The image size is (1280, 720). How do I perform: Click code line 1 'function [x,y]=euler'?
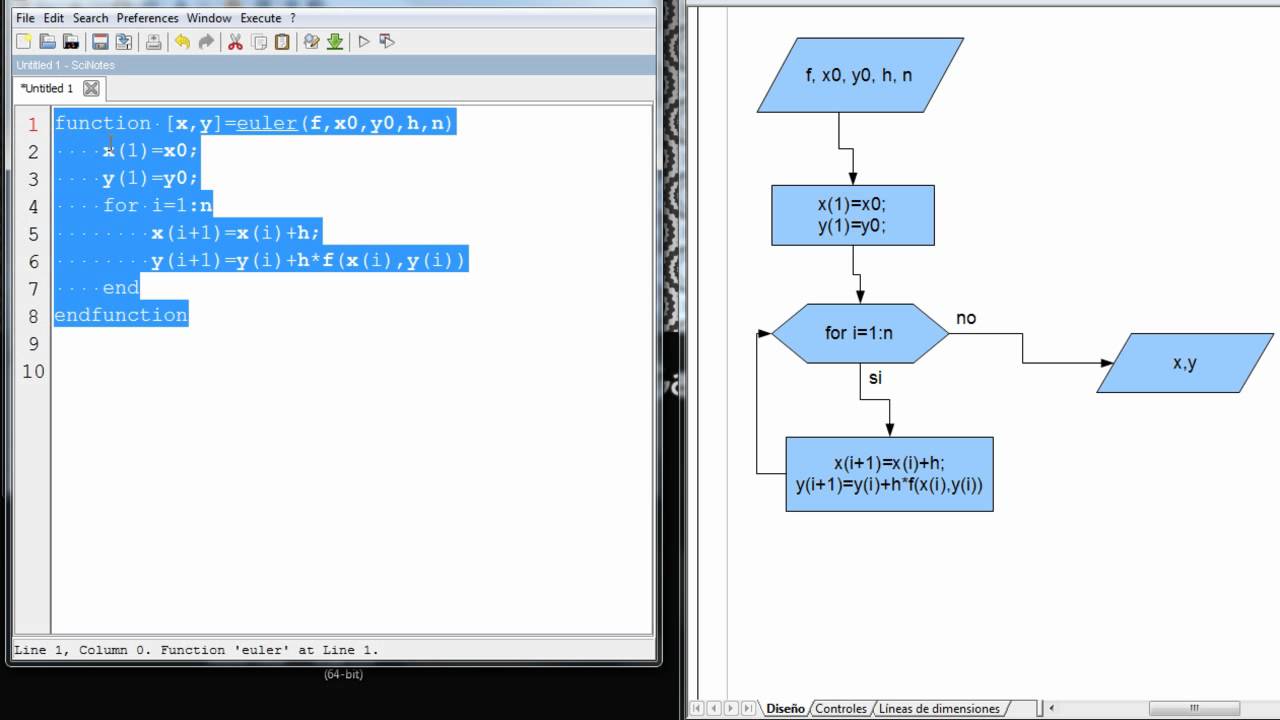255,123
